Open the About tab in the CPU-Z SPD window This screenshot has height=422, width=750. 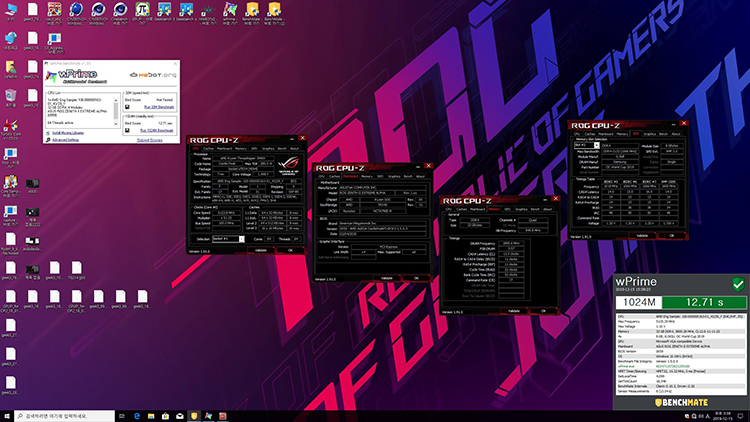675,134
